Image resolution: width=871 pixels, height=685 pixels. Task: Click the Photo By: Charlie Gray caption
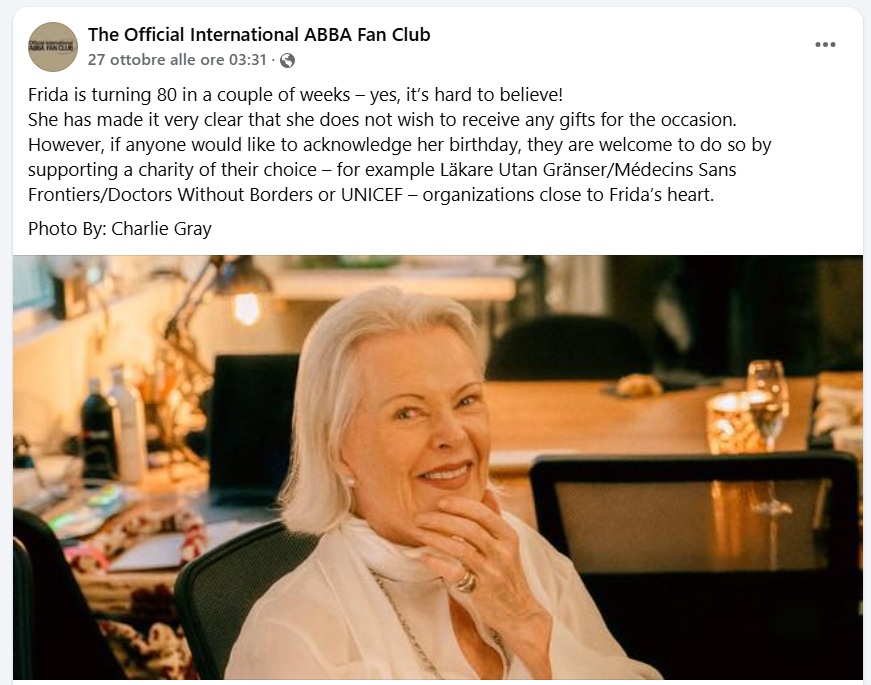[x=119, y=228]
